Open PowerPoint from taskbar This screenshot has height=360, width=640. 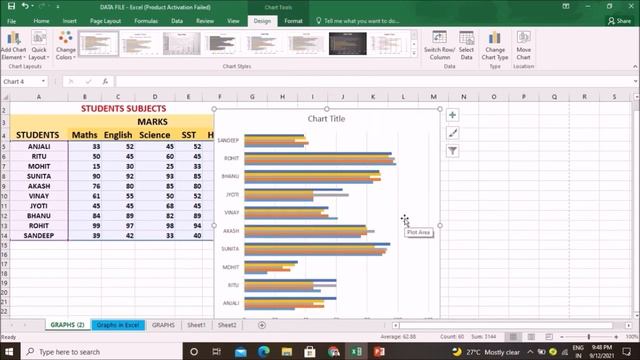379,351
